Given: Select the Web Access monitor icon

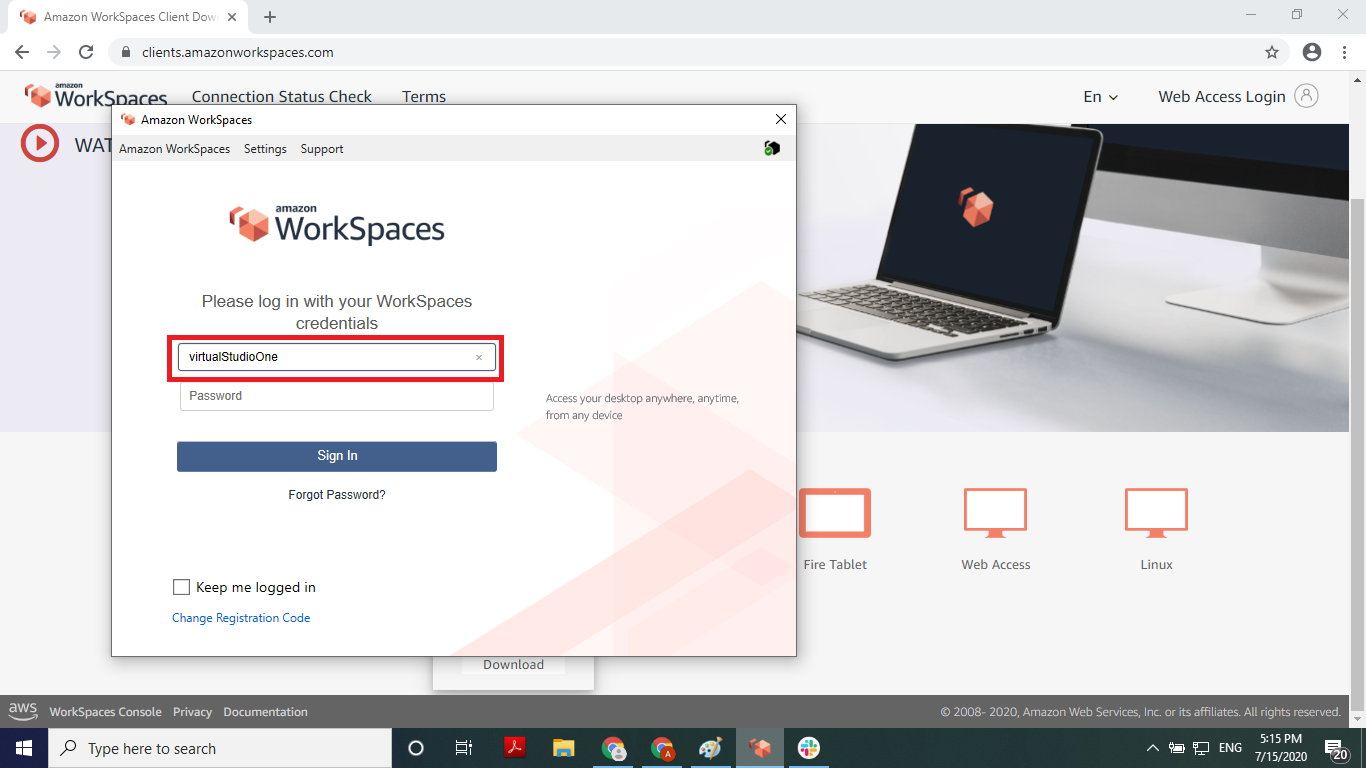Looking at the screenshot, I should [x=995, y=513].
